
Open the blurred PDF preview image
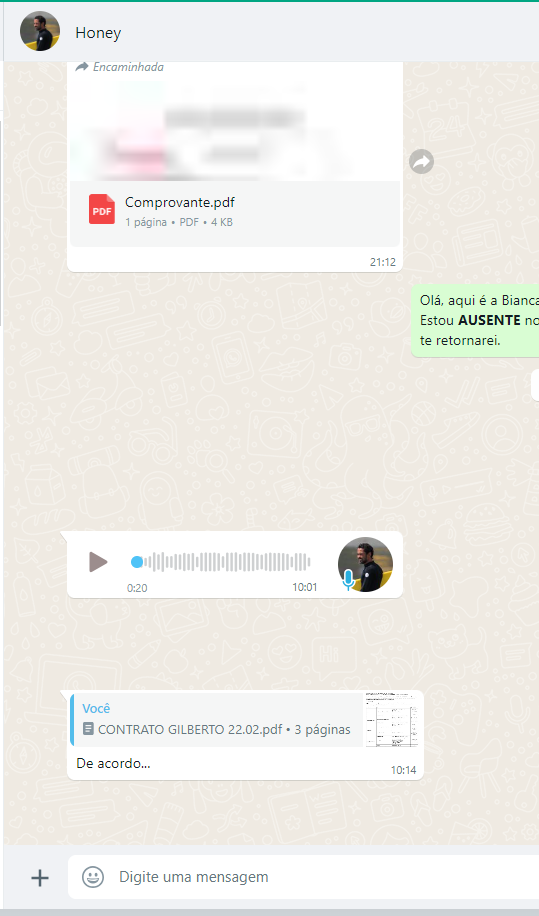point(235,129)
